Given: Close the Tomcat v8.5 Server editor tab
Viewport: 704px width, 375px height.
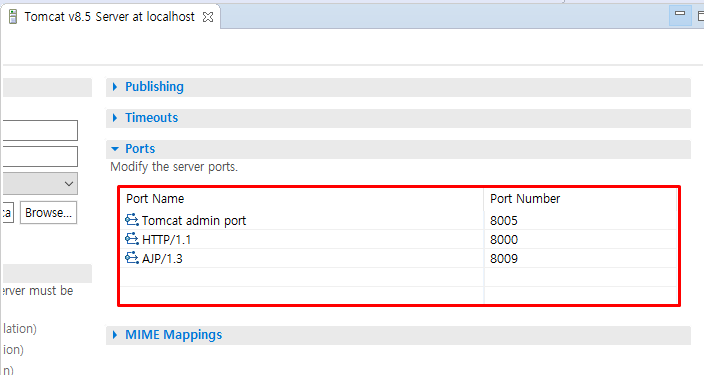Looking at the screenshot, I should [208, 17].
